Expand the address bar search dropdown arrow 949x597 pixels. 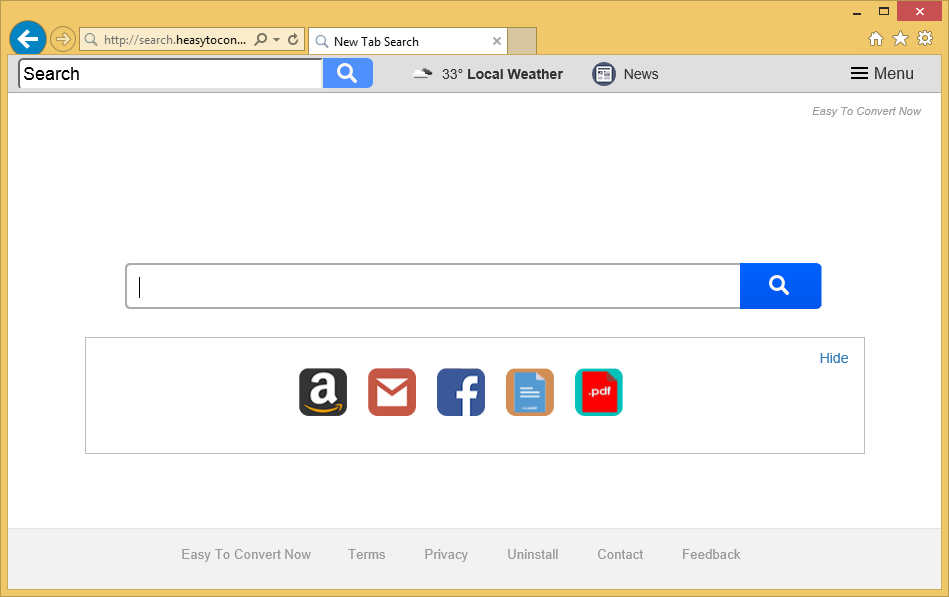[277, 40]
